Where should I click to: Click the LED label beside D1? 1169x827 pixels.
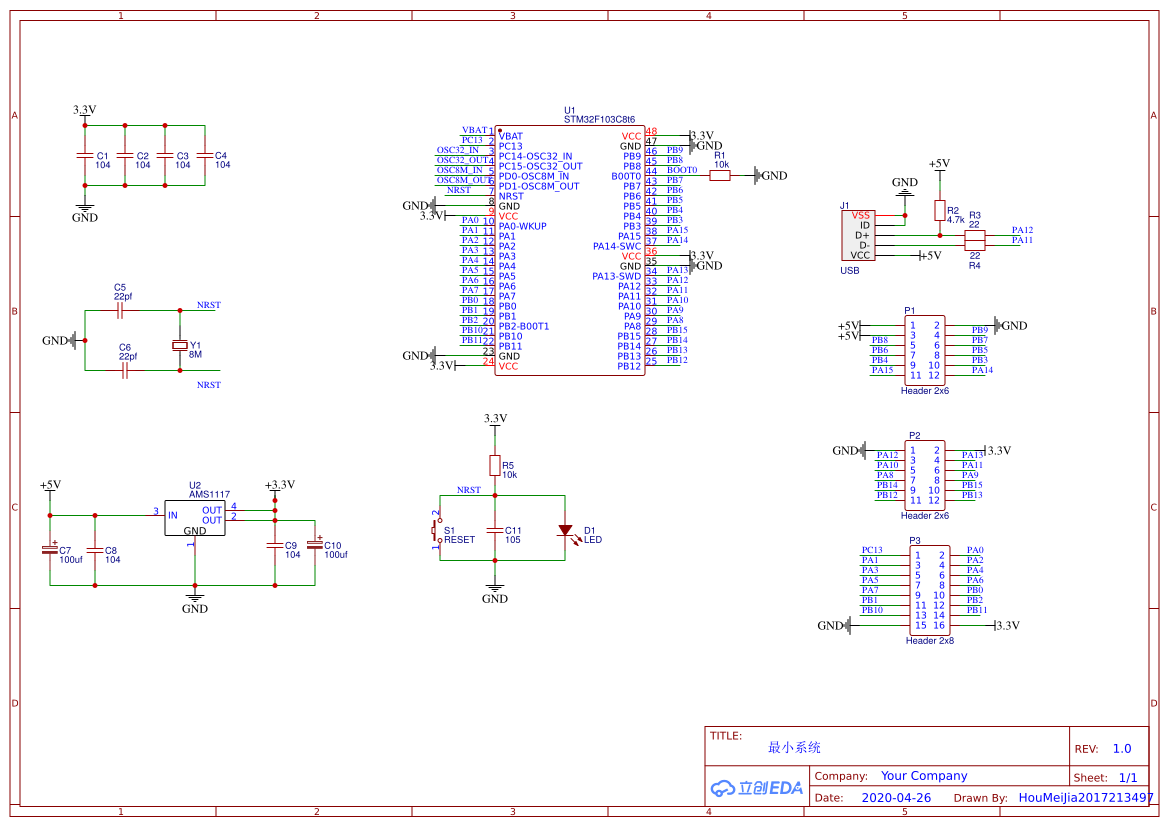pyautogui.click(x=593, y=540)
